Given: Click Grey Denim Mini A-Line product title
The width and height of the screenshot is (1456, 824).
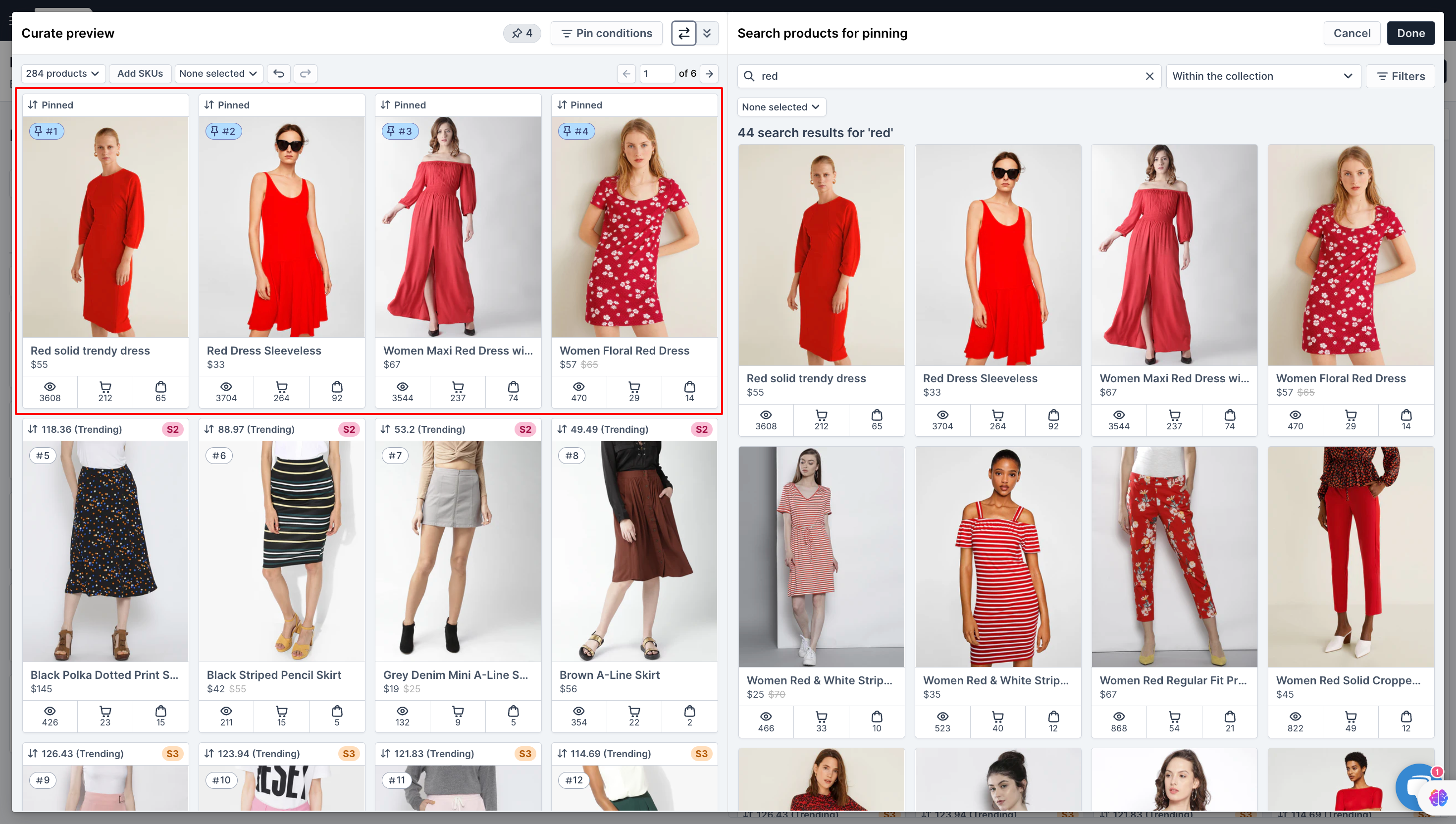Looking at the screenshot, I should click(x=456, y=675).
